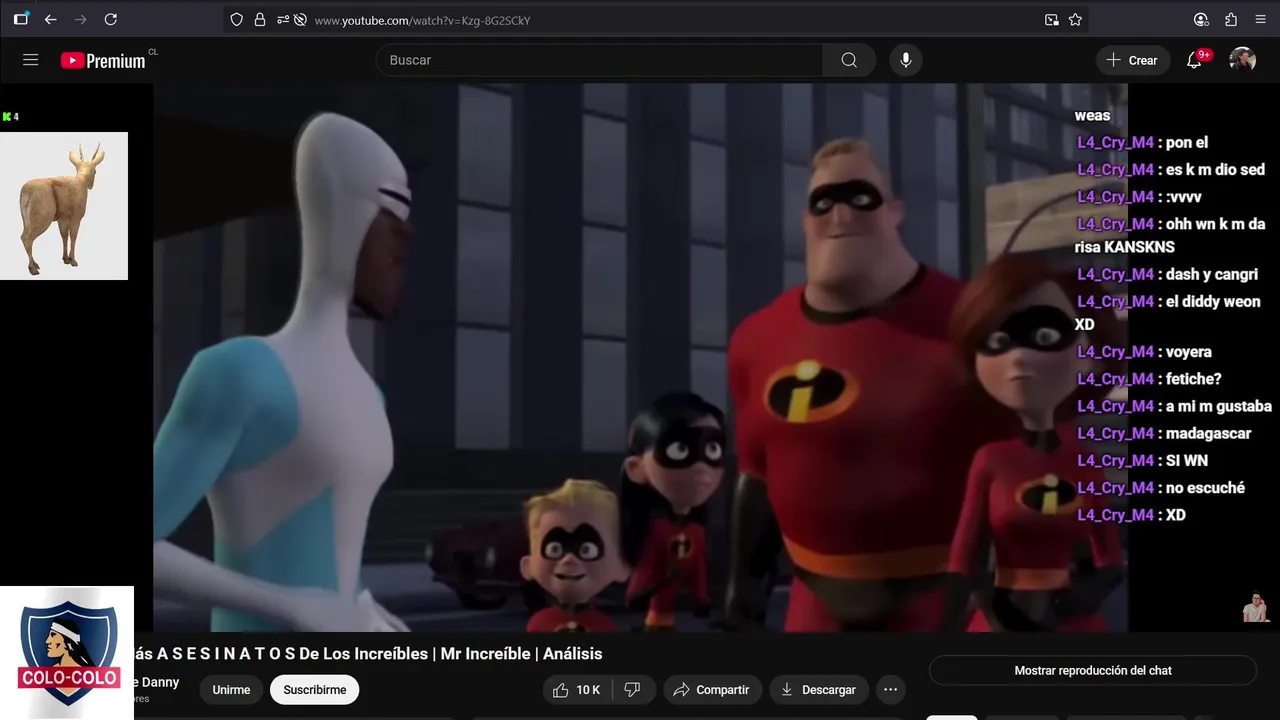Click the goat image thumbnail

(x=64, y=206)
